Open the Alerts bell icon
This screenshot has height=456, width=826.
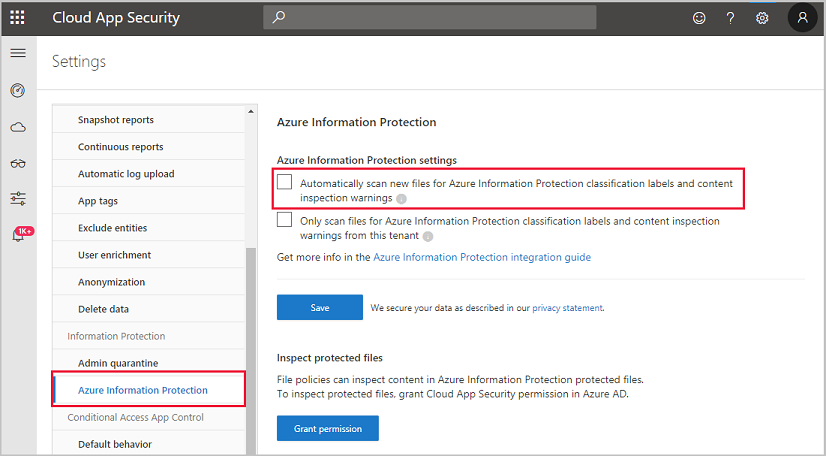[17, 235]
